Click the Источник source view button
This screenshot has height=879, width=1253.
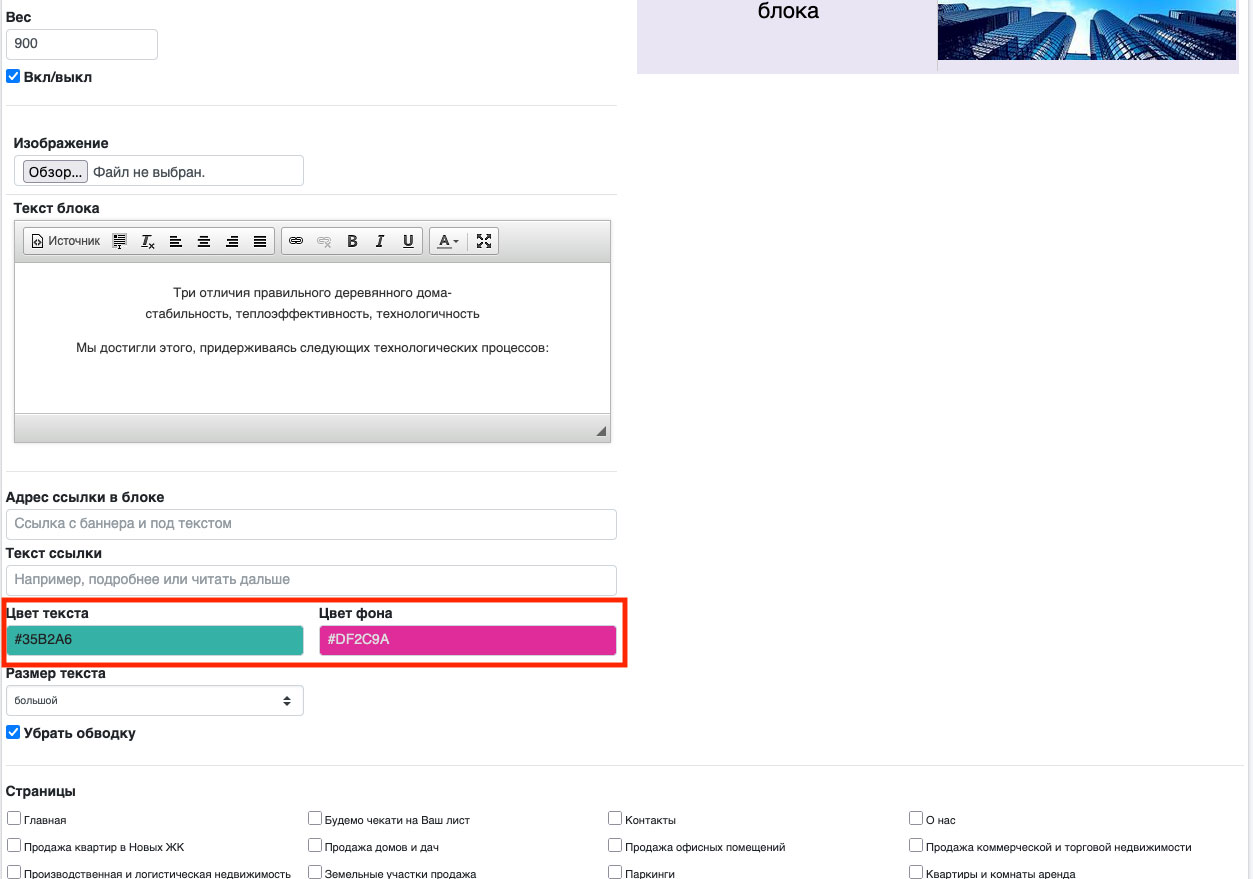coord(66,241)
